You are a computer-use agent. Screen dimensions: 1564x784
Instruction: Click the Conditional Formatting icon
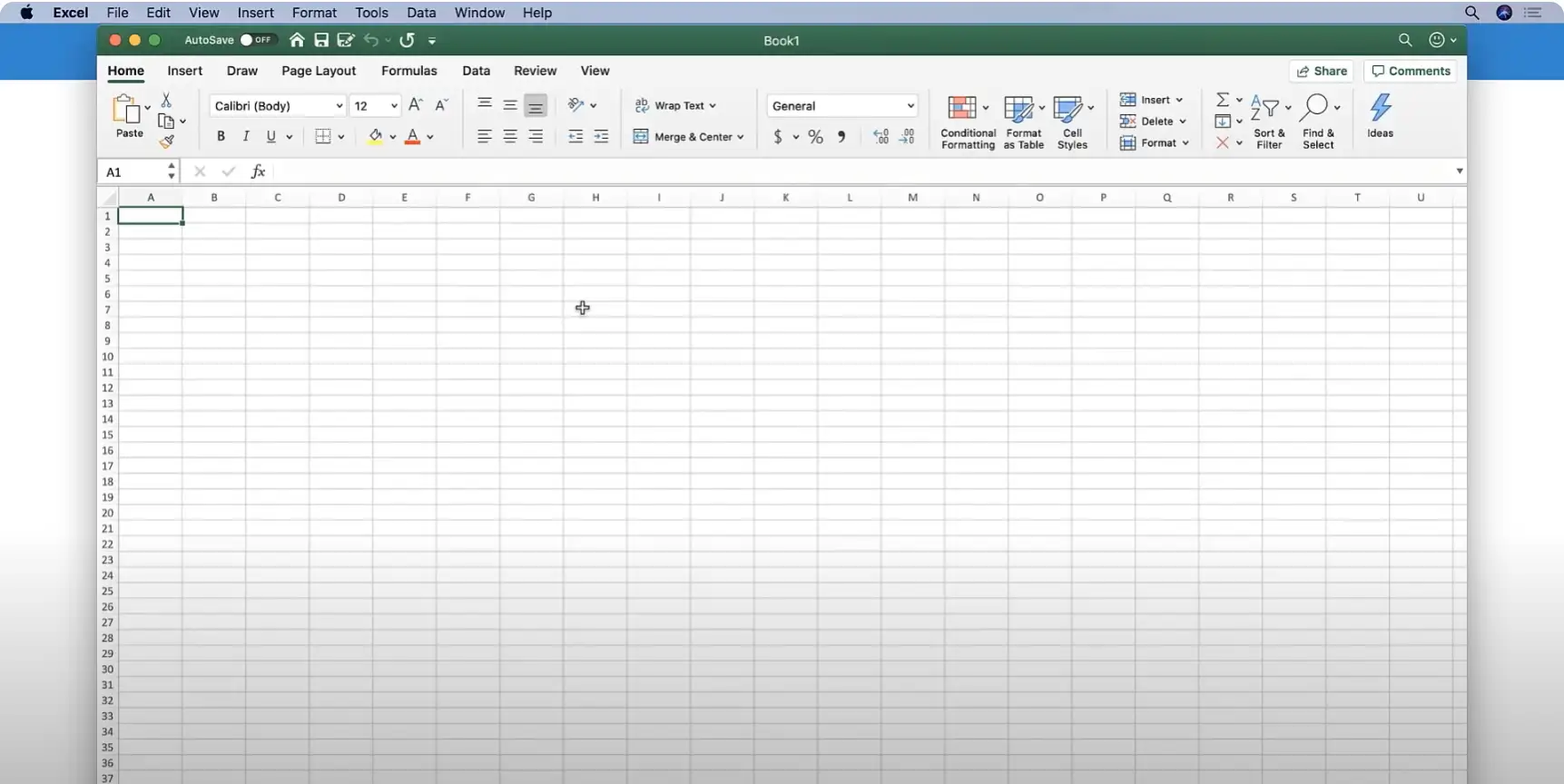point(962,109)
